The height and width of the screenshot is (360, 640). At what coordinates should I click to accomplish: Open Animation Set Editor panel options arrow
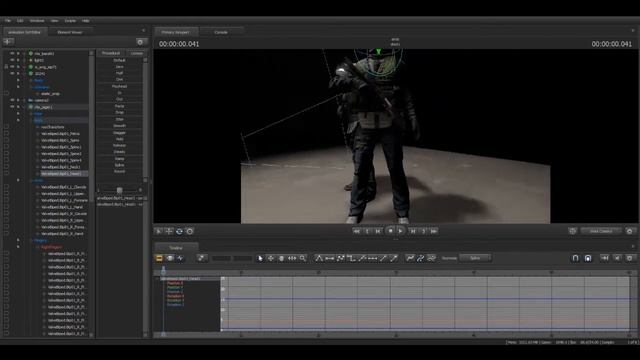(x=143, y=31)
